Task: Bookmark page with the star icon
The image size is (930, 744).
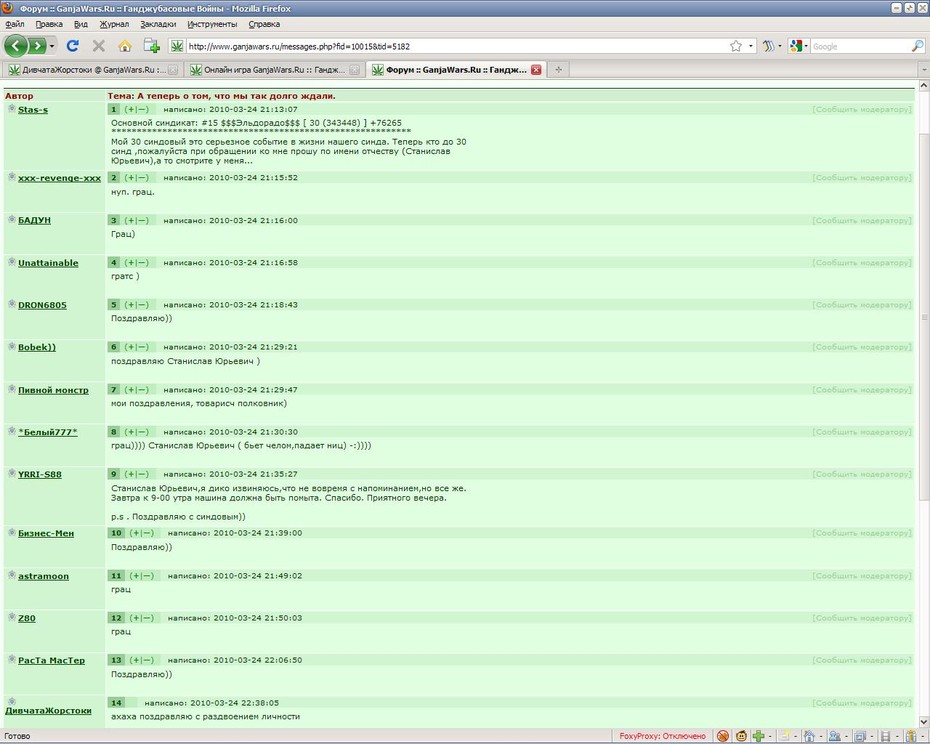Action: tap(735, 46)
